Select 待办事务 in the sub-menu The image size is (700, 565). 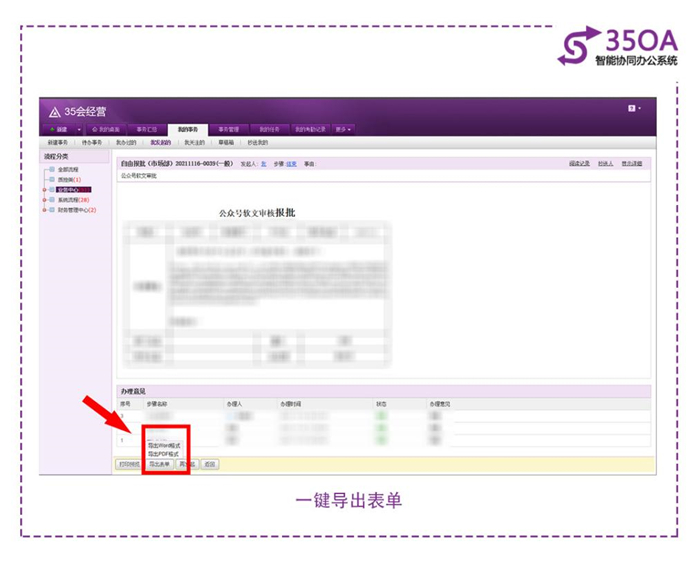coord(92,143)
